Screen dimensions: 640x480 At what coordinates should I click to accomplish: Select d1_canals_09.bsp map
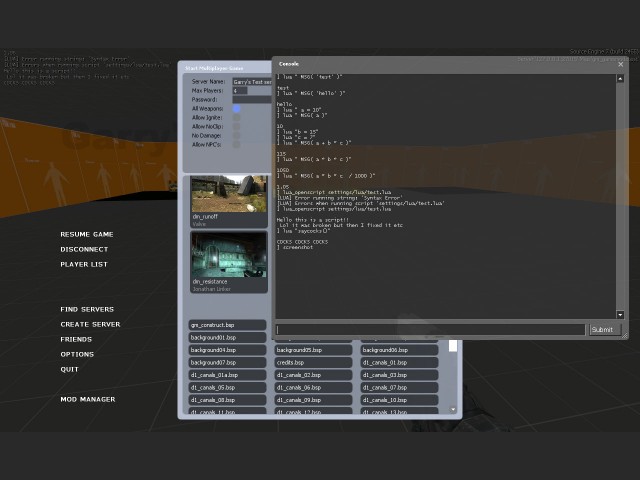(x=313, y=400)
